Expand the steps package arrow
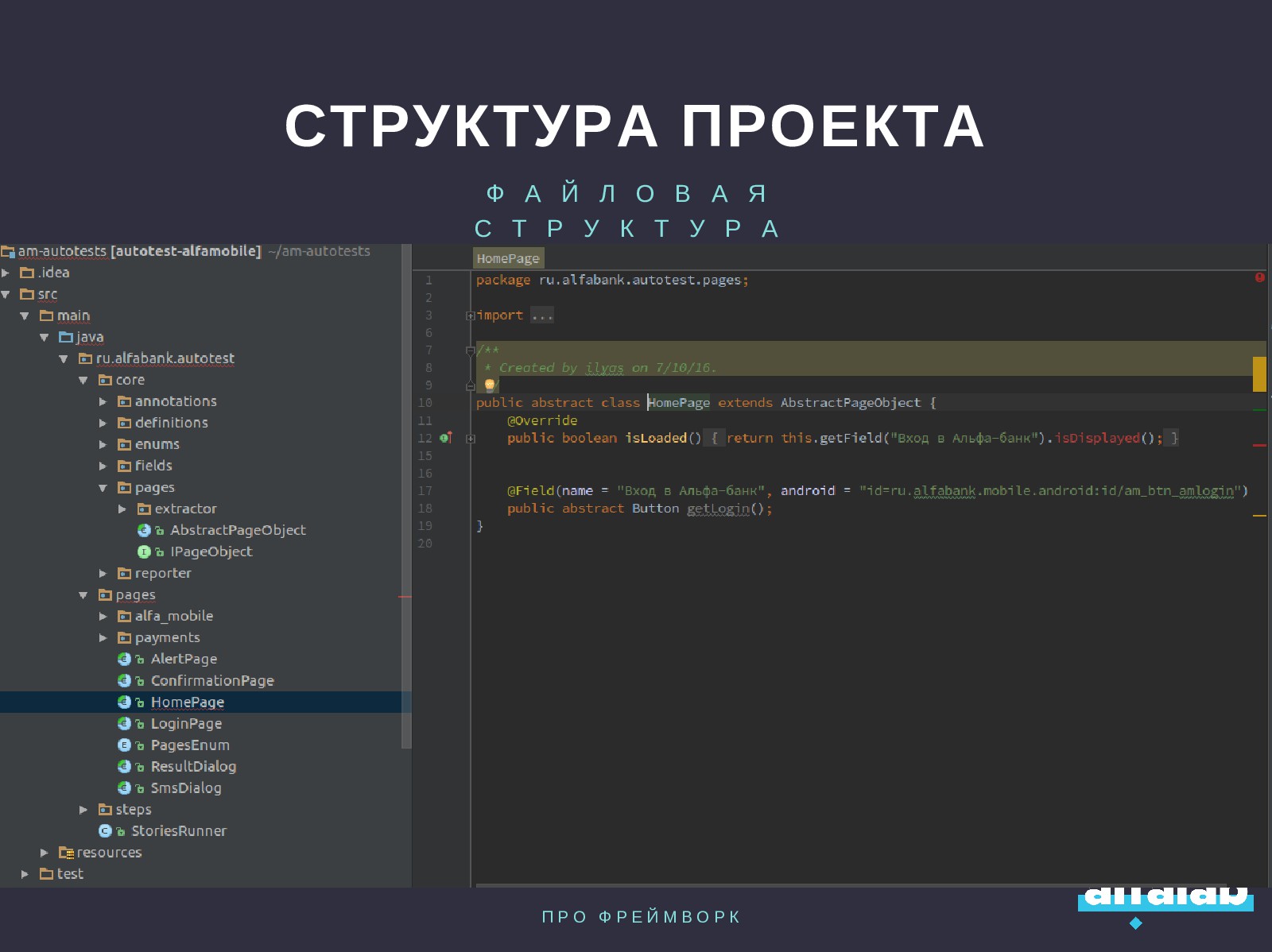Image resolution: width=1272 pixels, height=952 pixels. 83,809
